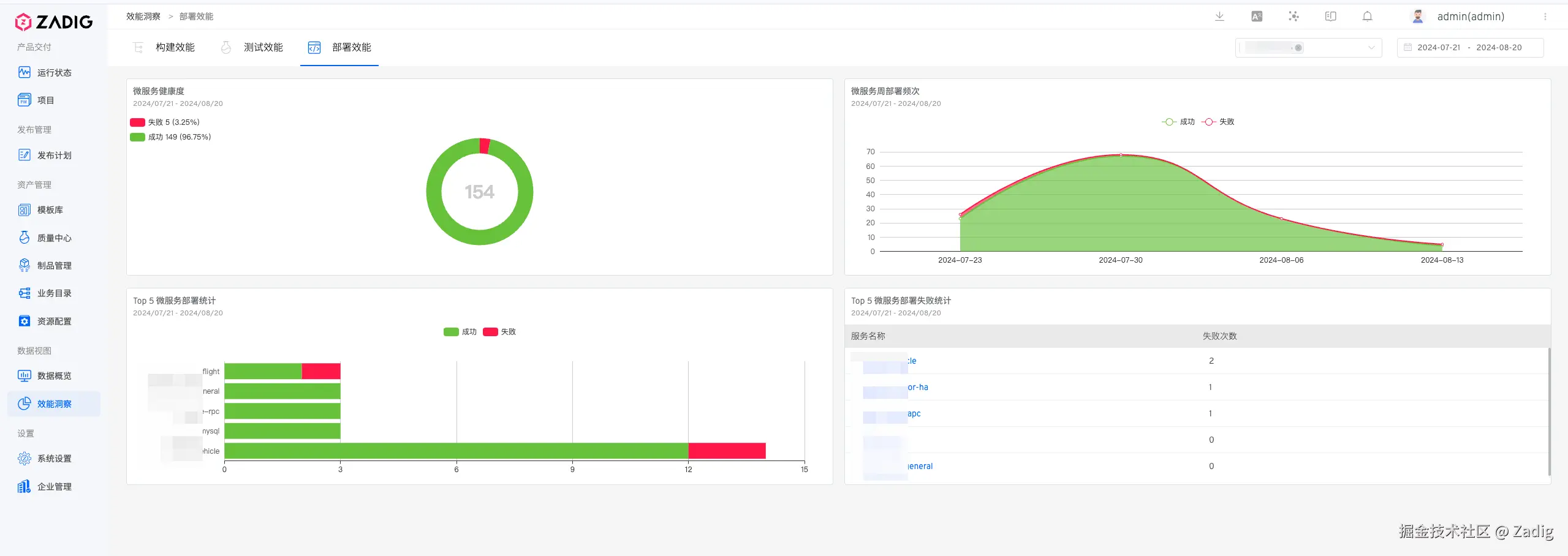Toggle 成功 legend in weekly deploy chart
Viewport: 1568px width, 556px height.
point(1178,122)
